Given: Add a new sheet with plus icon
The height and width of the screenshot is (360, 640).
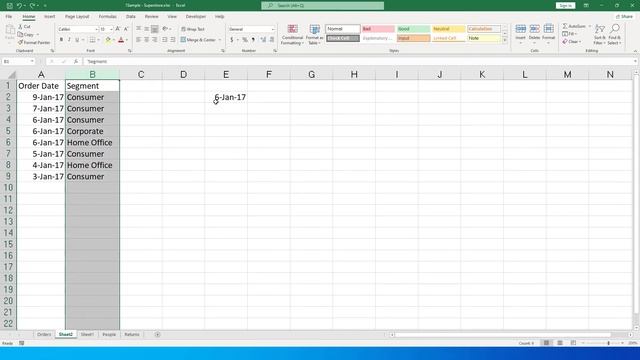Looking at the screenshot, I should click(x=158, y=334).
